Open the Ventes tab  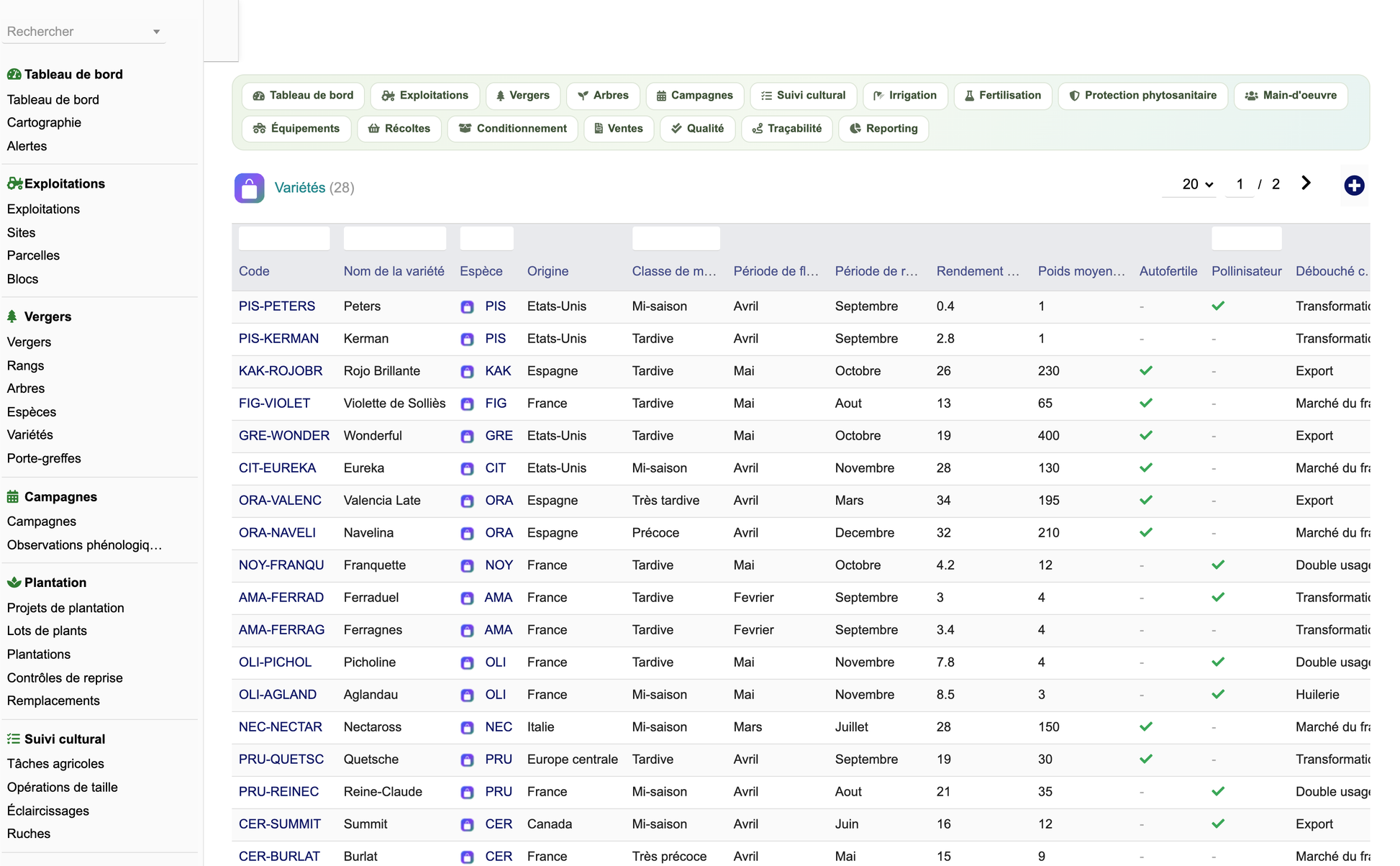point(619,129)
